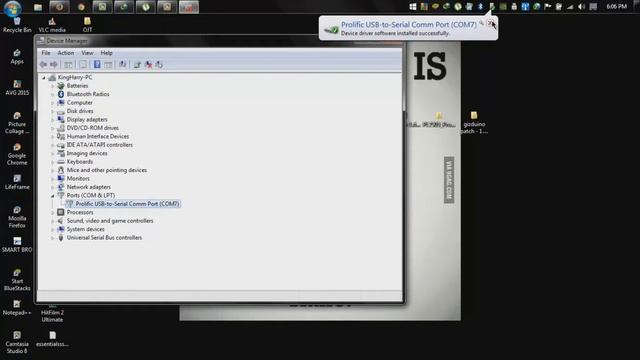The width and height of the screenshot is (640, 360).
Task: Select DVD/CD-ROM drives row
Action: pyautogui.click(x=93, y=128)
